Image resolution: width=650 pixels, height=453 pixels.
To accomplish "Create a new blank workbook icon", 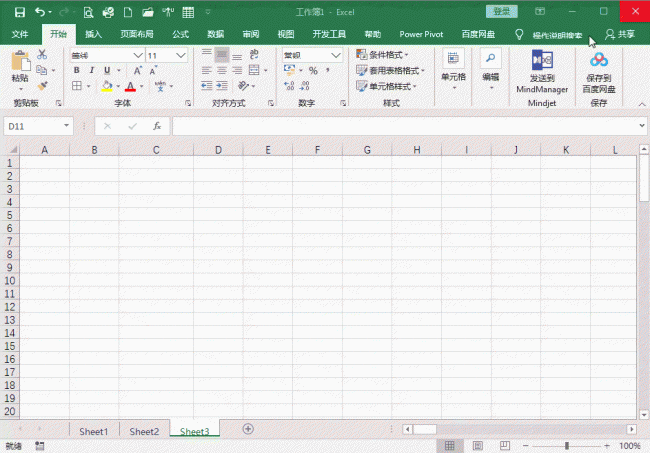I will (128, 12).
